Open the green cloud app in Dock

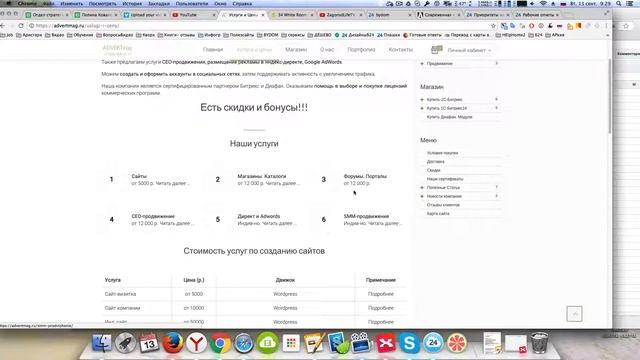point(267,343)
